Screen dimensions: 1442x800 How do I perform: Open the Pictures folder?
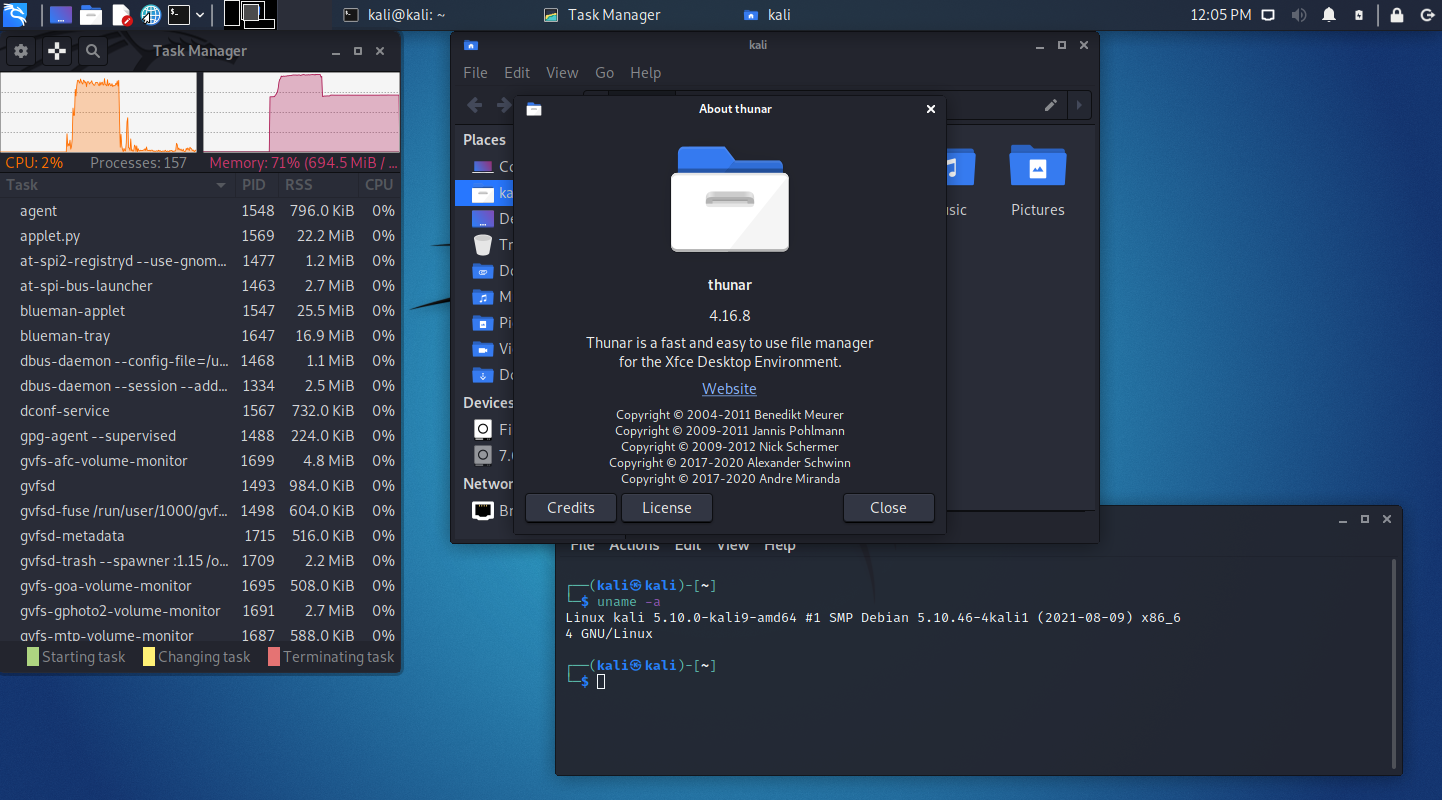click(1037, 180)
